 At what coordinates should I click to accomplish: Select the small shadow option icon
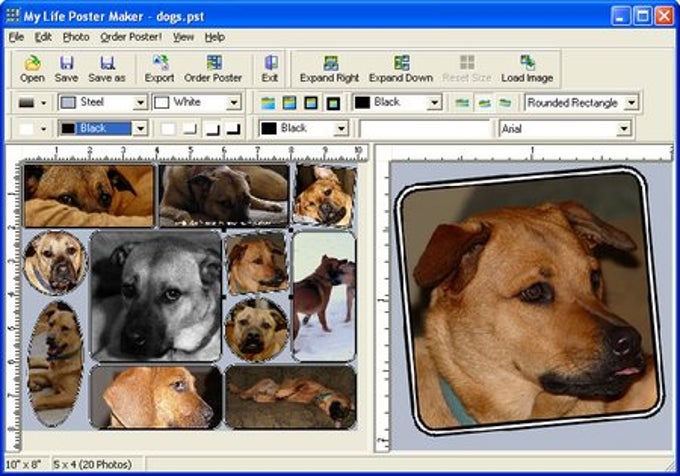[x=190, y=128]
